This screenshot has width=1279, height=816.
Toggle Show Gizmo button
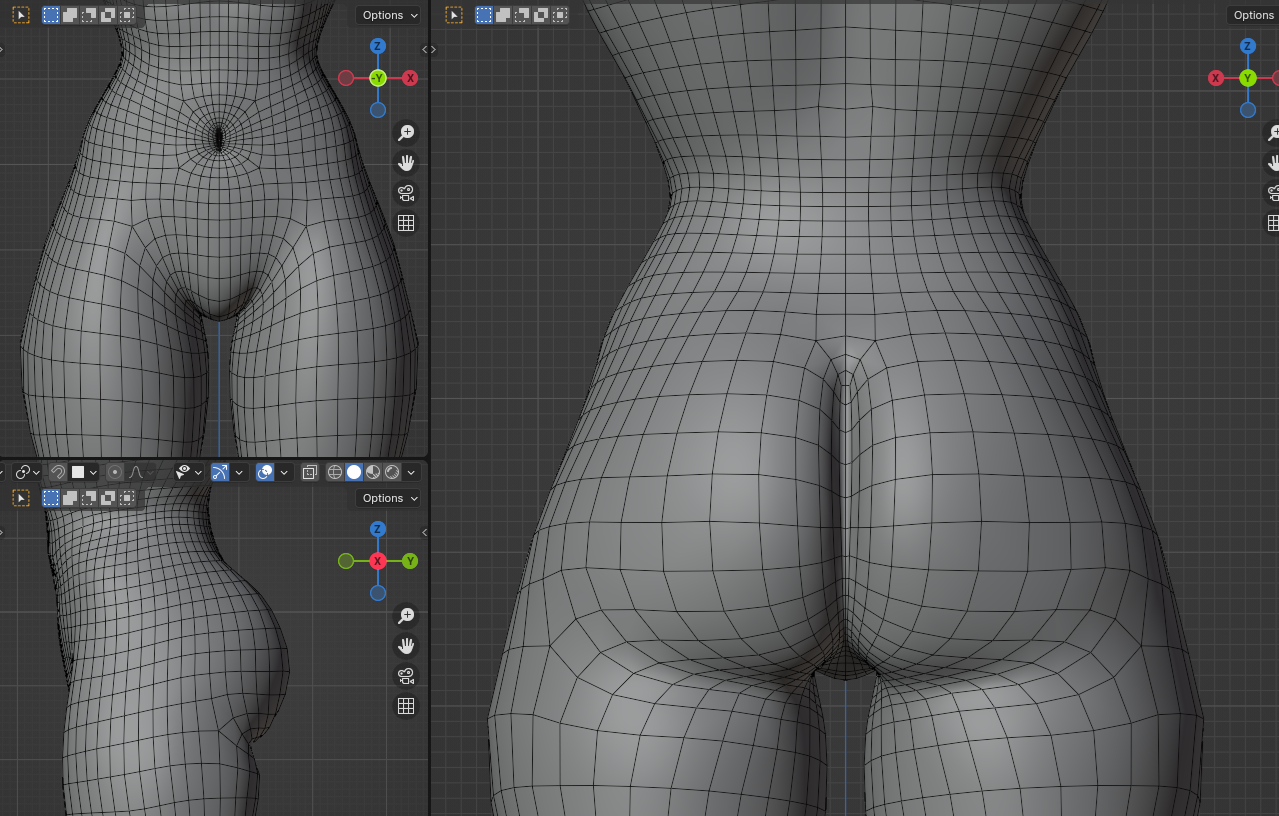pos(220,472)
